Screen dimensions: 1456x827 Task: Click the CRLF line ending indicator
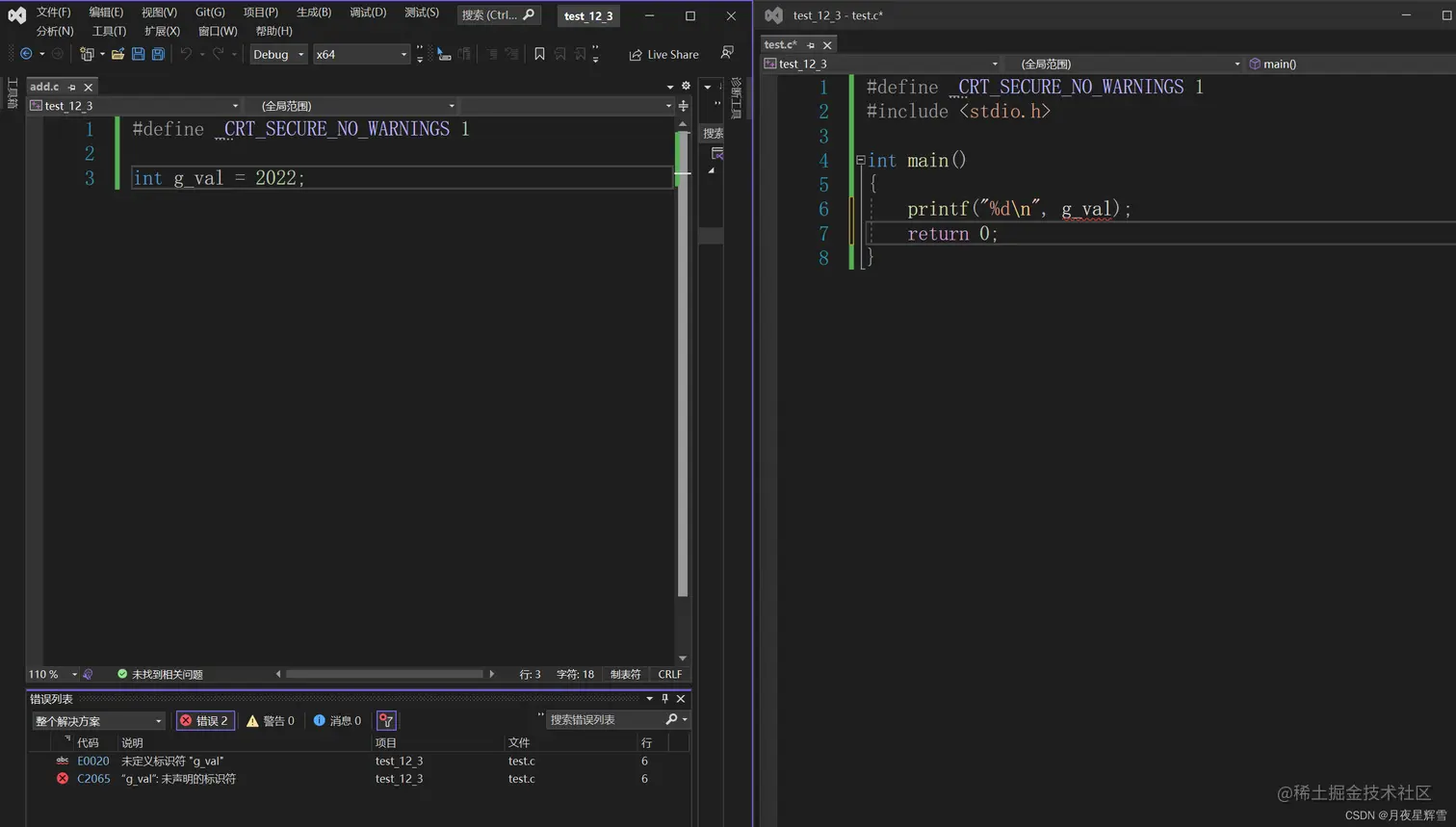(670, 674)
